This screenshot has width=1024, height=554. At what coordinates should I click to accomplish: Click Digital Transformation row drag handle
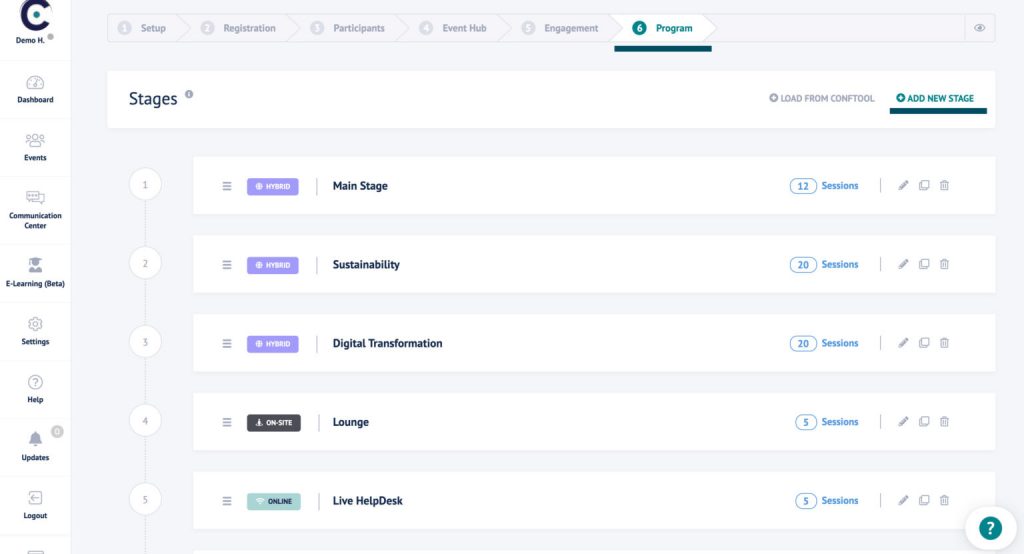point(227,344)
